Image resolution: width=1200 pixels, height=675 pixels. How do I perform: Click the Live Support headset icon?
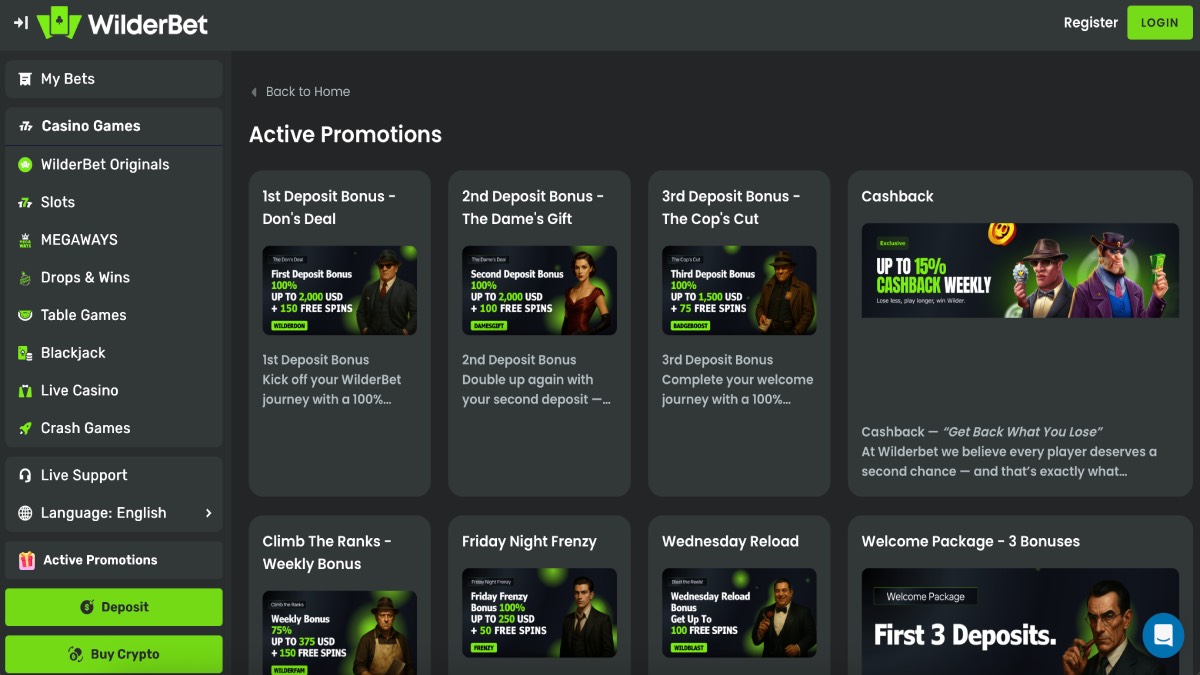click(26, 476)
